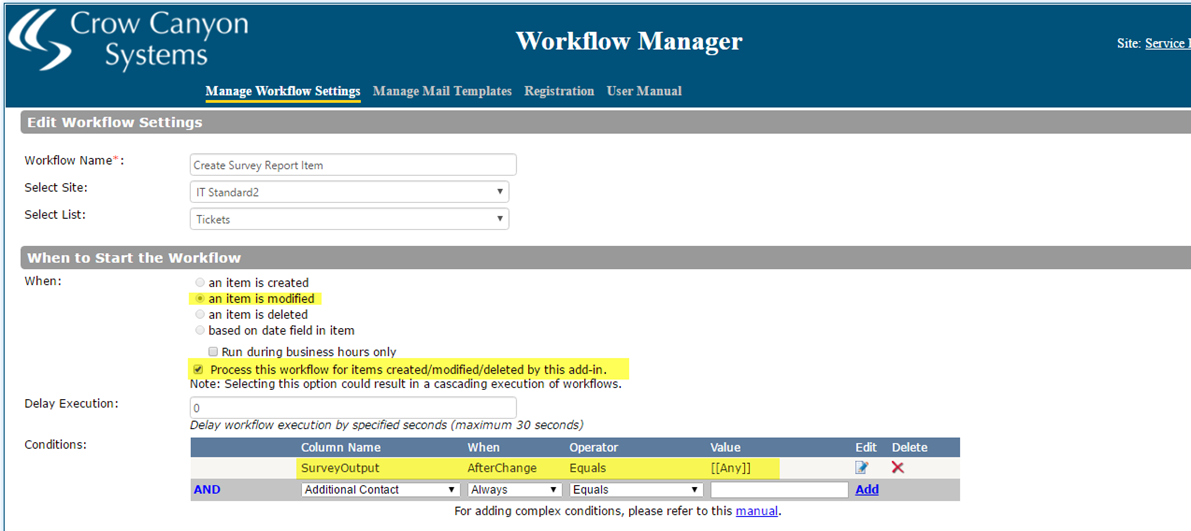Click the Column Name table header
The width and height of the screenshot is (1191, 531).
click(341, 447)
